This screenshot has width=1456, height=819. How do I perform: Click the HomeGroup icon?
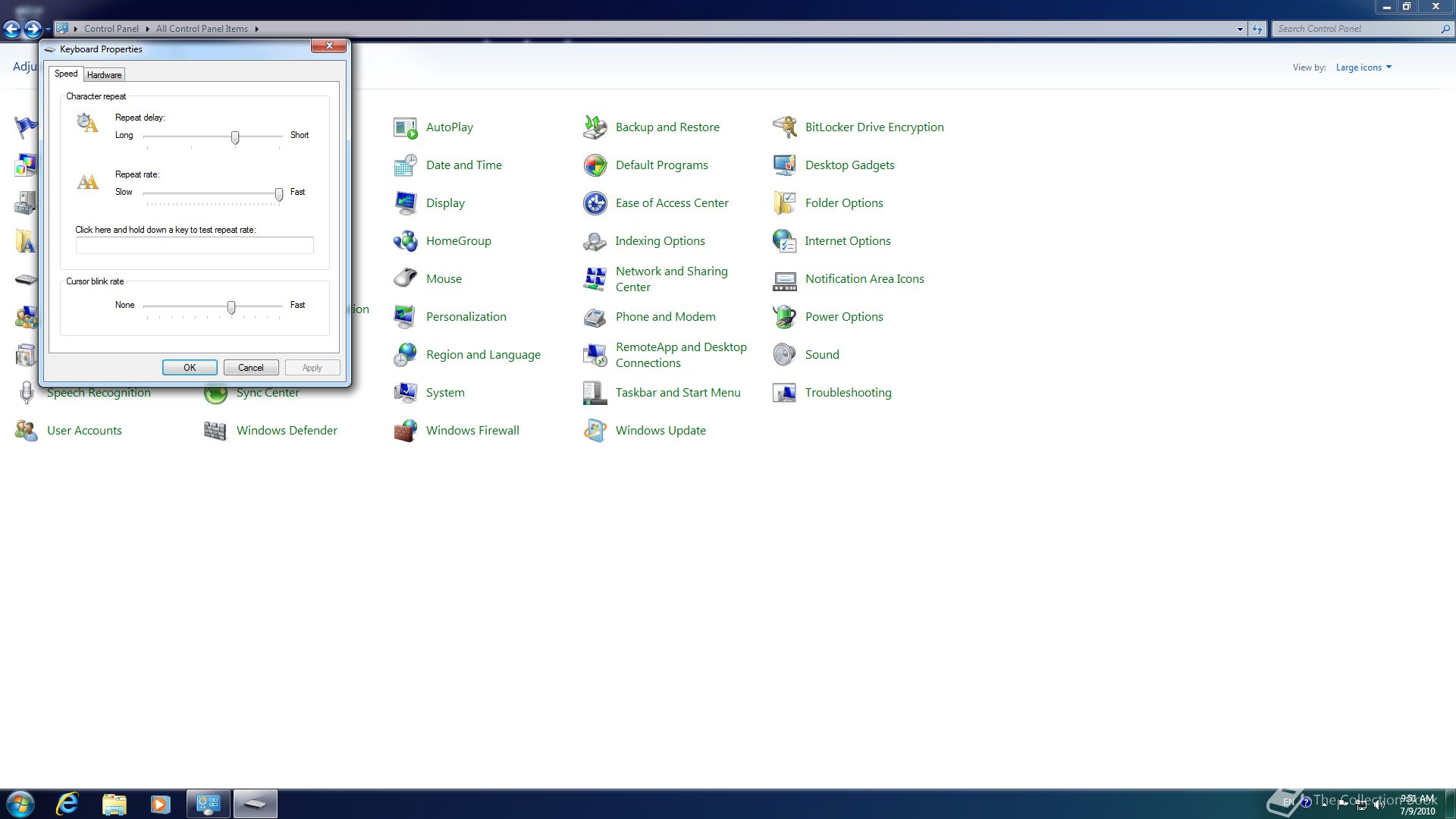pos(406,241)
